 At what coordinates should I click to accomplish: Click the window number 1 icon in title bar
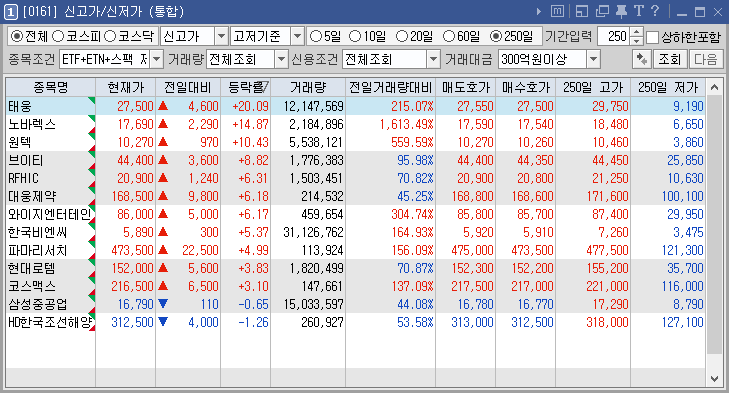coord(11,12)
